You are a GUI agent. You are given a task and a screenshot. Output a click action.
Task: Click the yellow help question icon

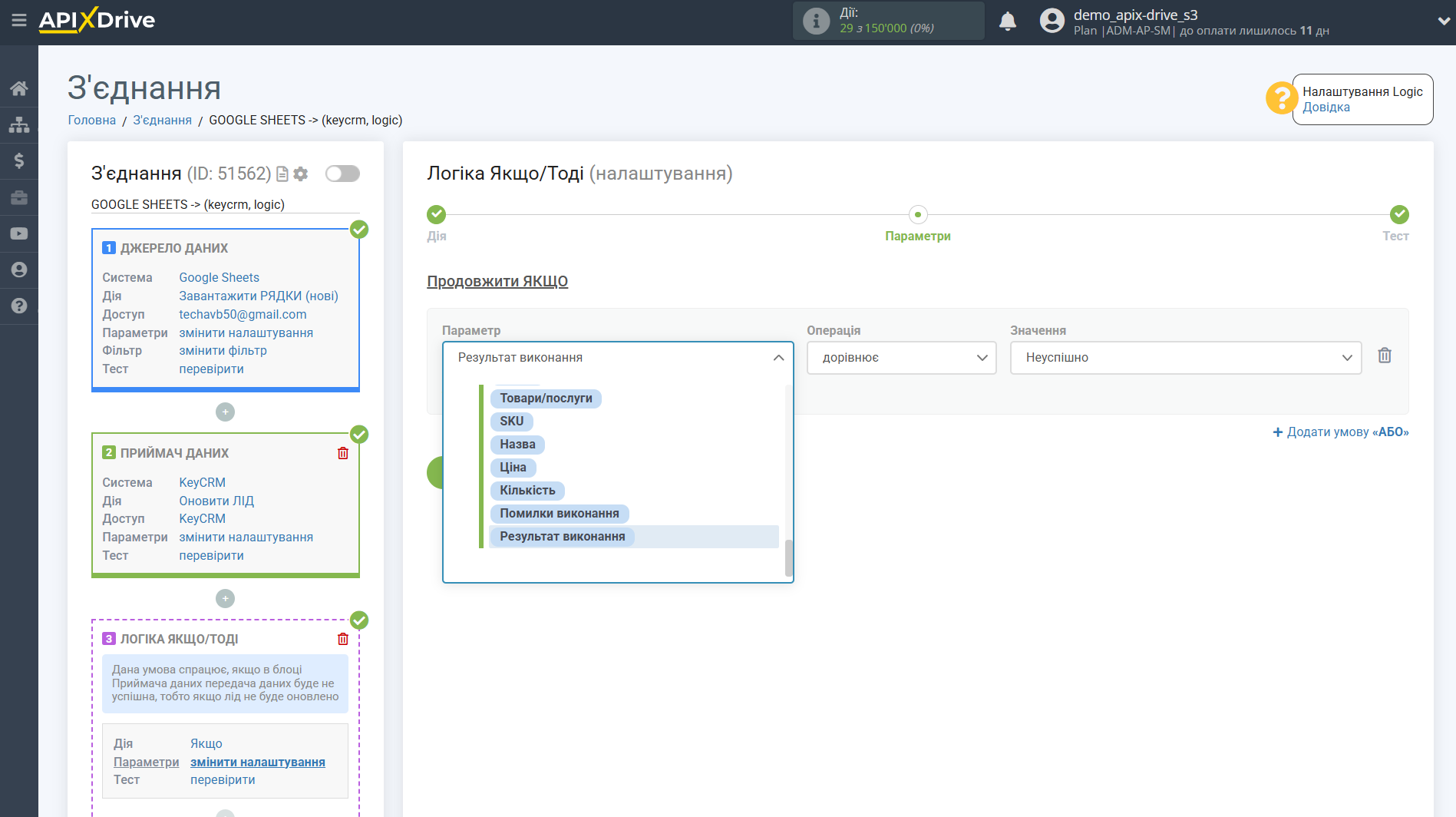pyautogui.click(x=1281, y=98)
